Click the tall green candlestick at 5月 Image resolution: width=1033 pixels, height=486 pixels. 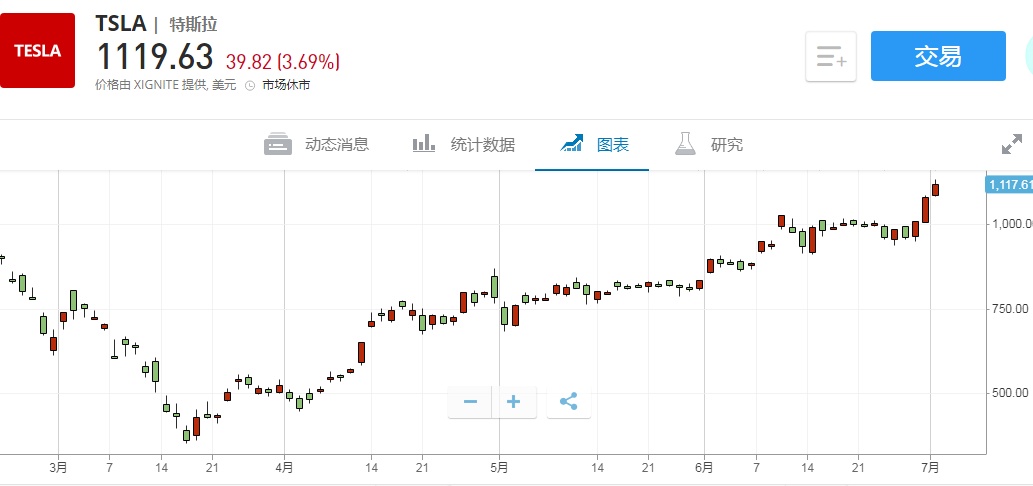pyautogui.click(x=494, y=286)
